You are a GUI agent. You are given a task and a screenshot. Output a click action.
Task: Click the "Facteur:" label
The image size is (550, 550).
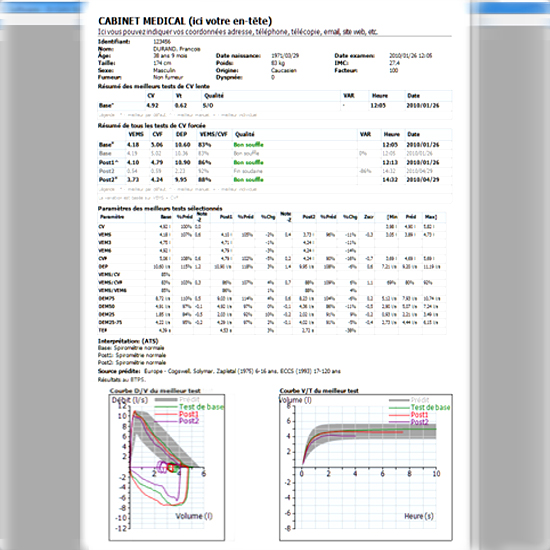[x=346, y=70]
